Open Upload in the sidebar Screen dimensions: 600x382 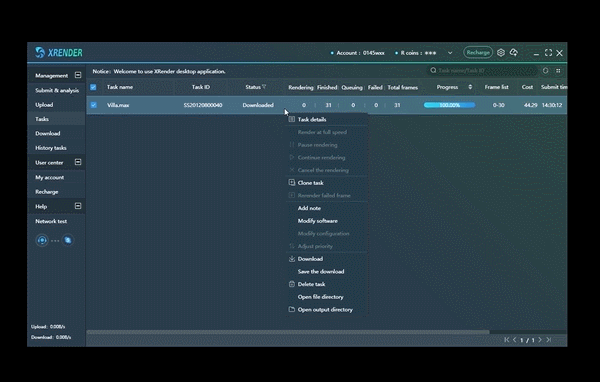(x=44, y=104)
